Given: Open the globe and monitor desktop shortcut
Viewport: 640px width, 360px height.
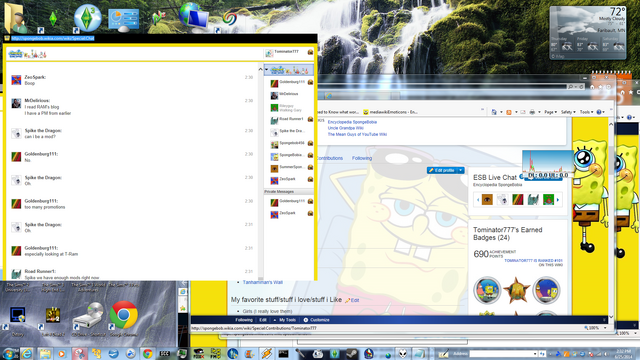Looking at the screenshot, I should point(193,16).
